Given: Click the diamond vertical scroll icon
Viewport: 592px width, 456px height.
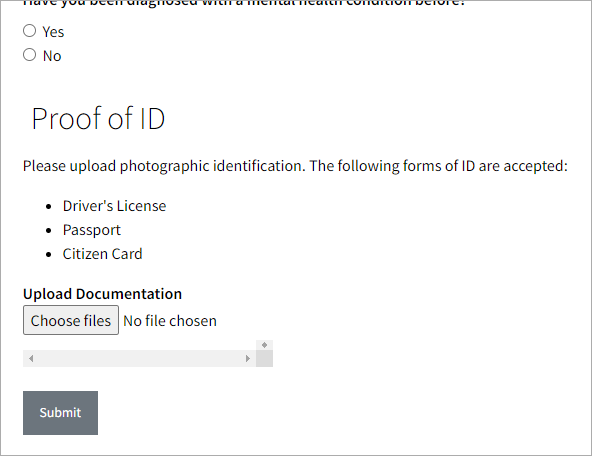Looking at the screenshot, I should (x=264, y=345).
